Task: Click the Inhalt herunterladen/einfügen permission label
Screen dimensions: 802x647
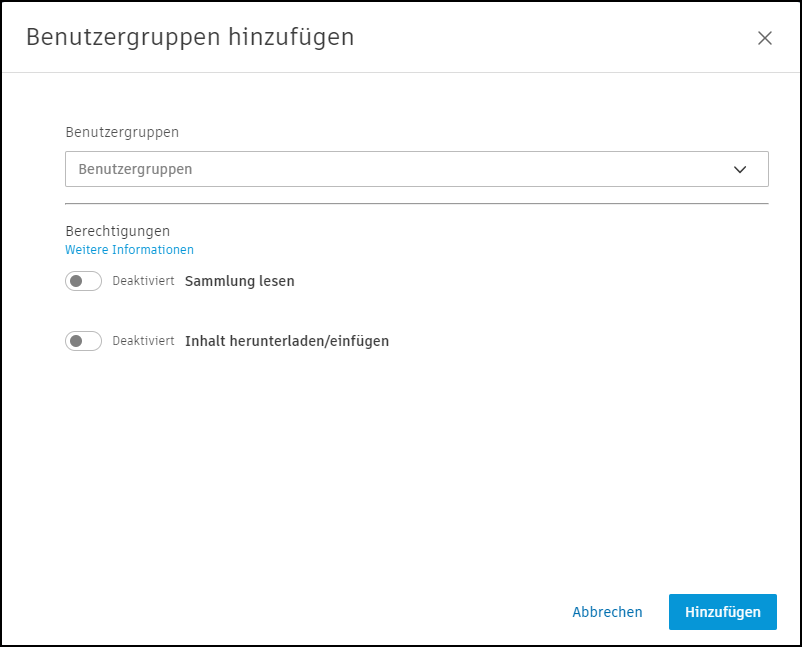Action: (x=287, y=341)
